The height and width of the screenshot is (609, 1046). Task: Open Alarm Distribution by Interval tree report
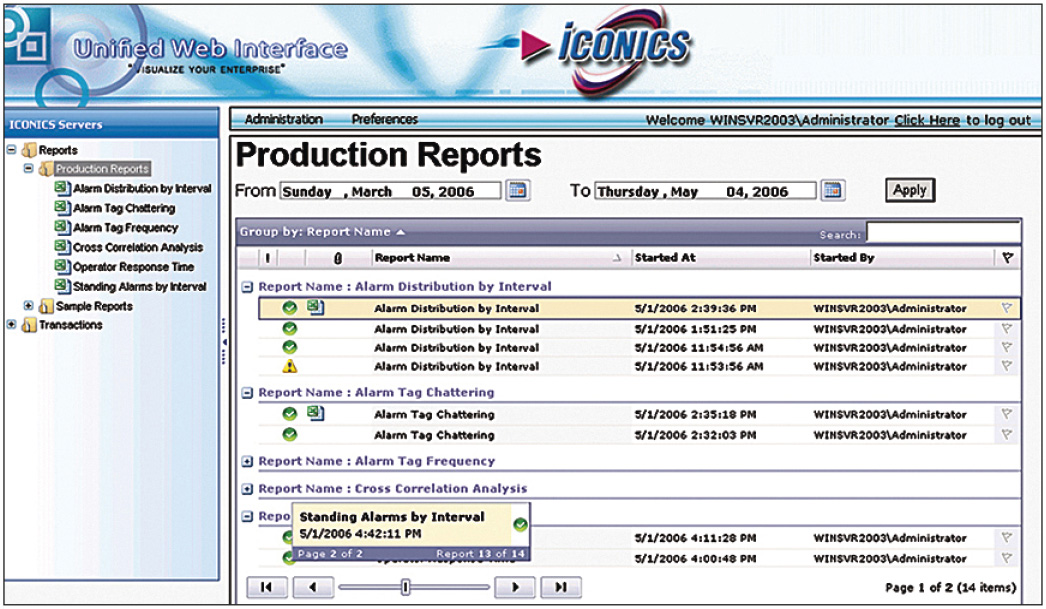pyautogui.click(x=142, y=189)
